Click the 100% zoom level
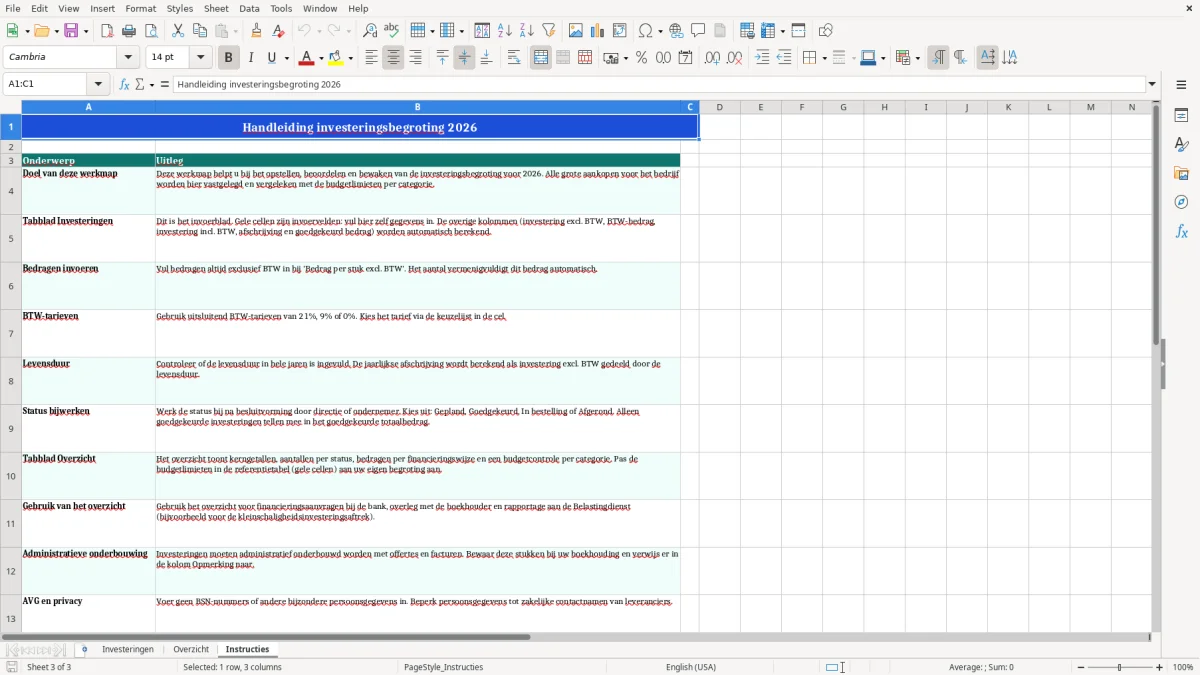Image resolution: width=1200 pixels, height=675 pixels. click(1183, 667)
